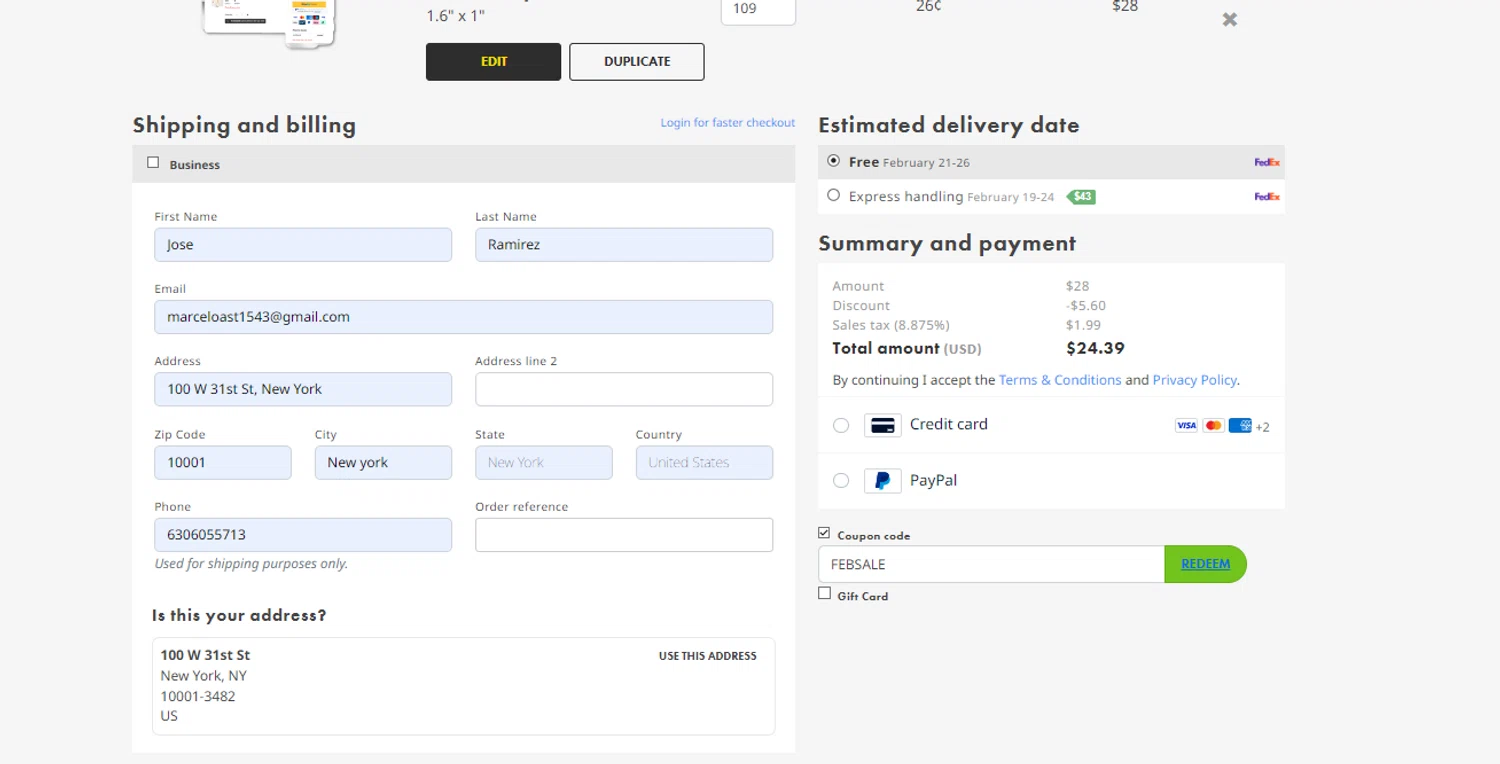The width and height of the screenshot is (1500, 764).
Task: Click the product preview thumbnail
Action: pyautogui.click(x=268, y=22)
